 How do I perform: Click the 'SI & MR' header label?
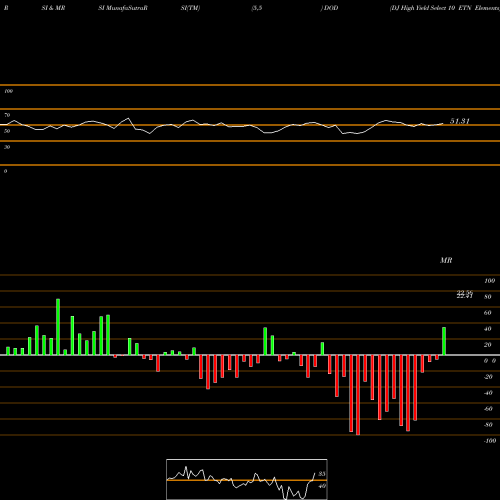(x=53, y=8)
